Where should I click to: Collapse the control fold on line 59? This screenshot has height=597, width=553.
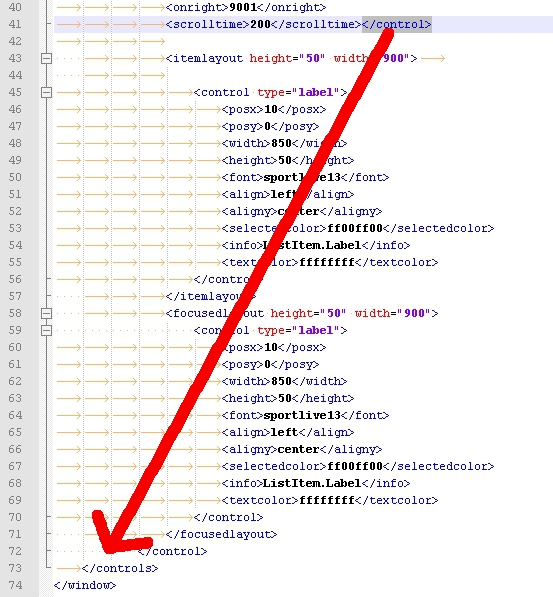coord(46,330)
